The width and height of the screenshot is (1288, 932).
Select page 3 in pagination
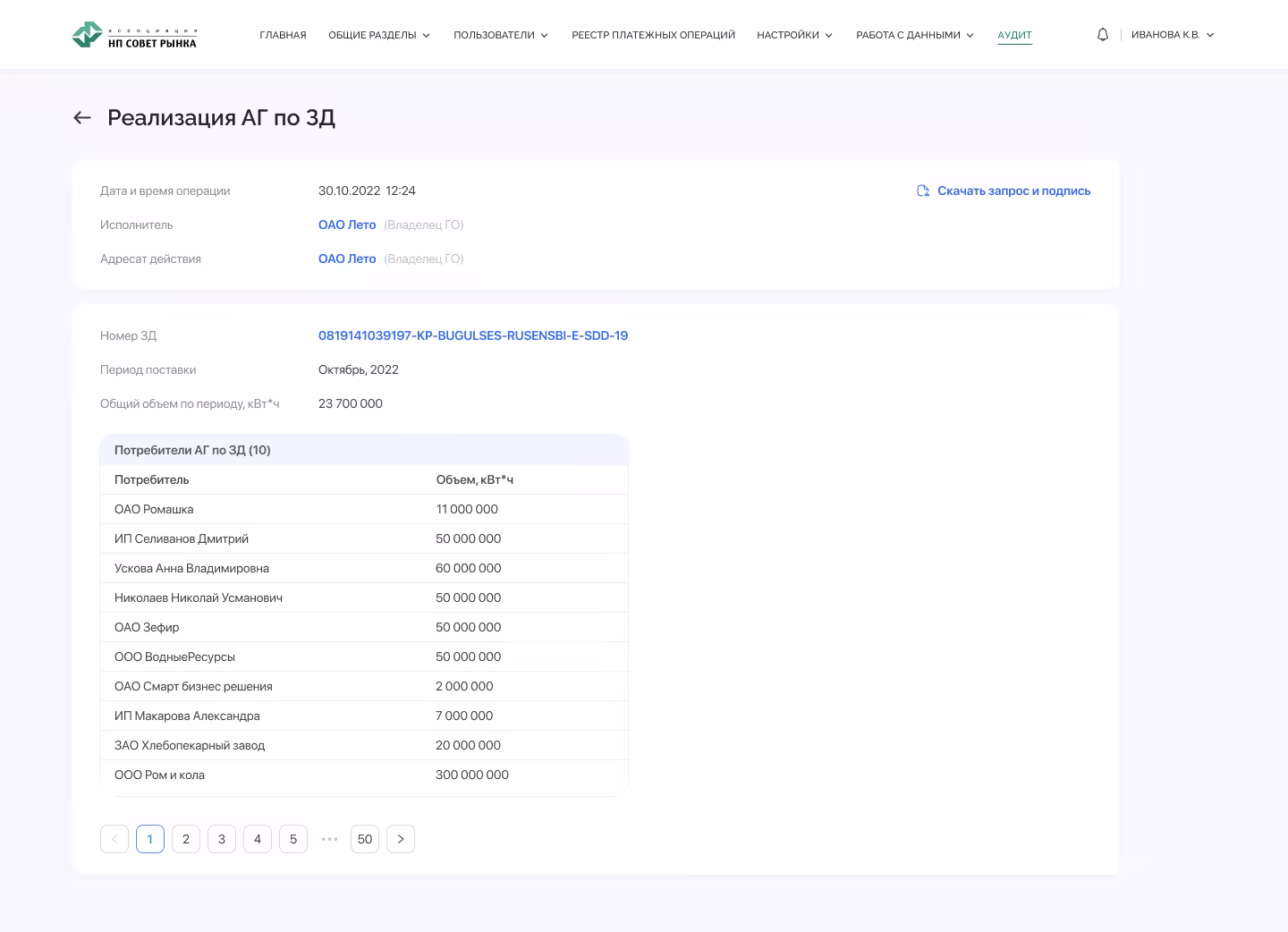click(x=222, y=839)
